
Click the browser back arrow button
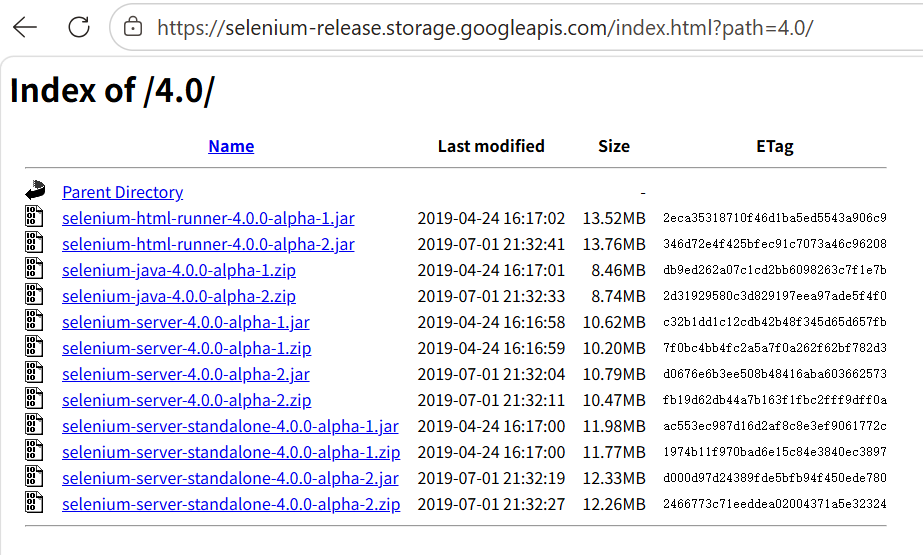click(25, 27)
